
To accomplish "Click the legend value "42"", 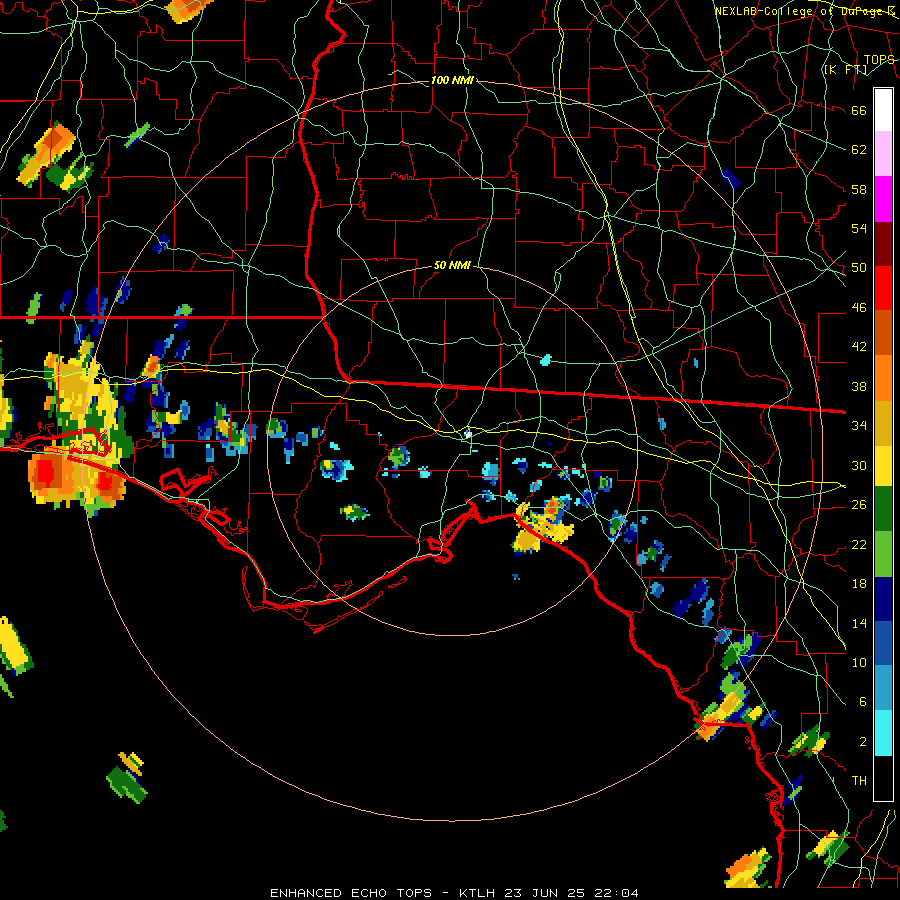I will [859, 347].
